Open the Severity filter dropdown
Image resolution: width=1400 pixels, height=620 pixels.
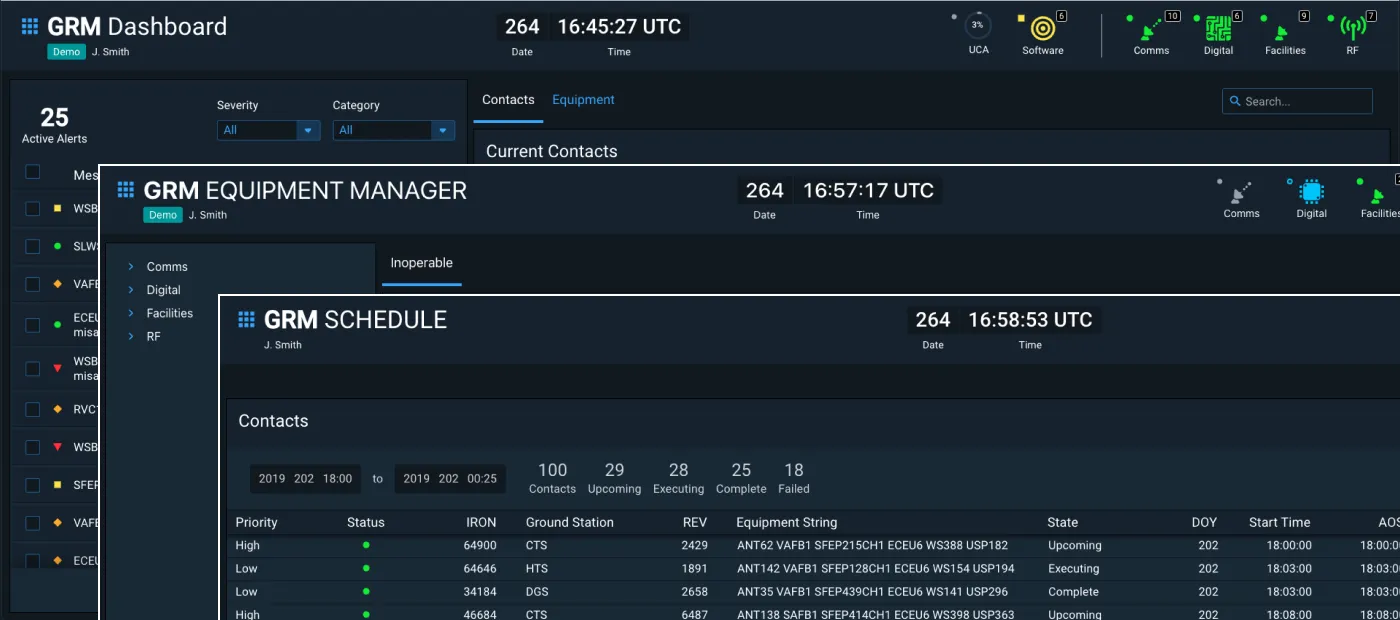coord(268,130)
